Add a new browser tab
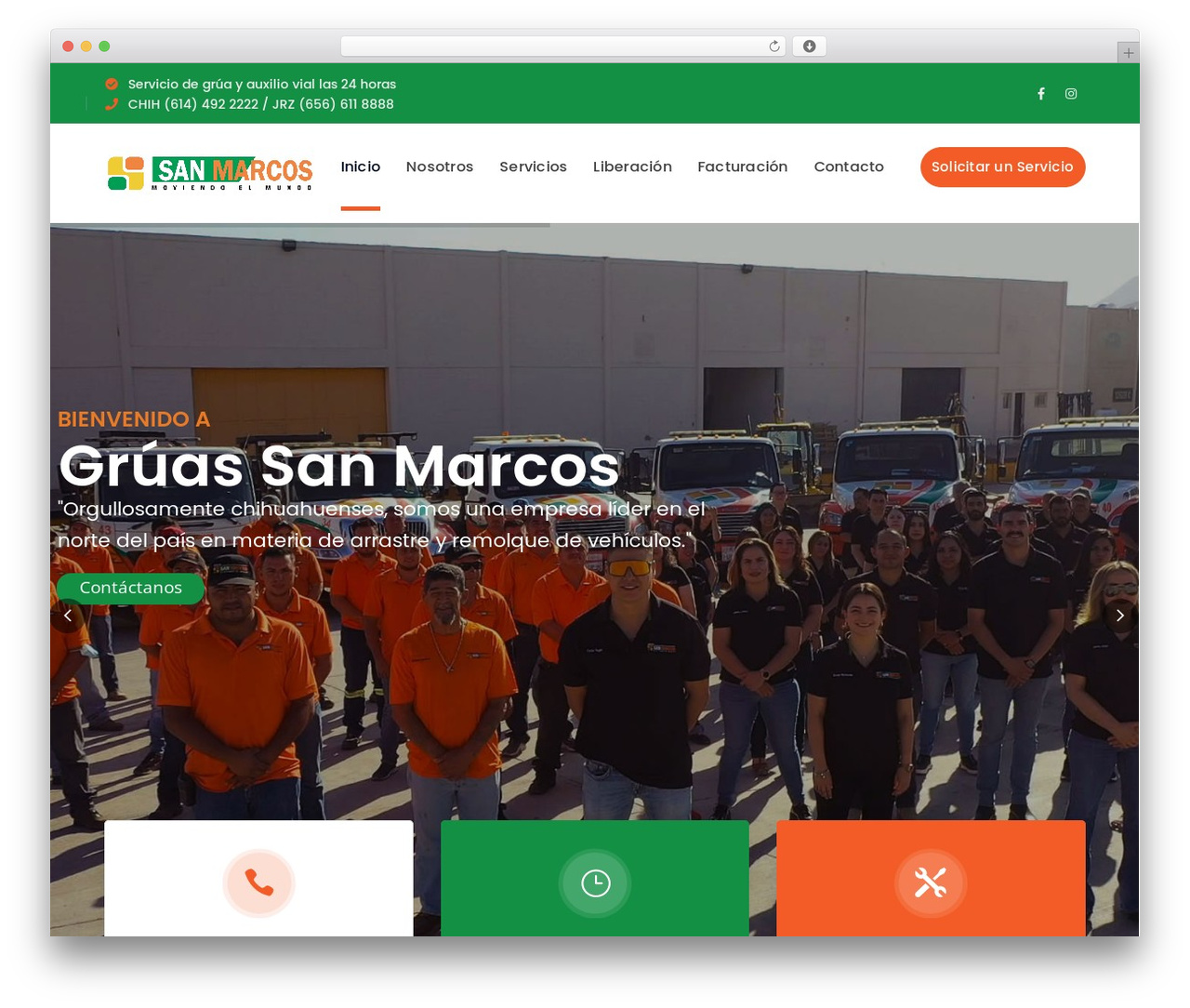 click(1128, 53)
